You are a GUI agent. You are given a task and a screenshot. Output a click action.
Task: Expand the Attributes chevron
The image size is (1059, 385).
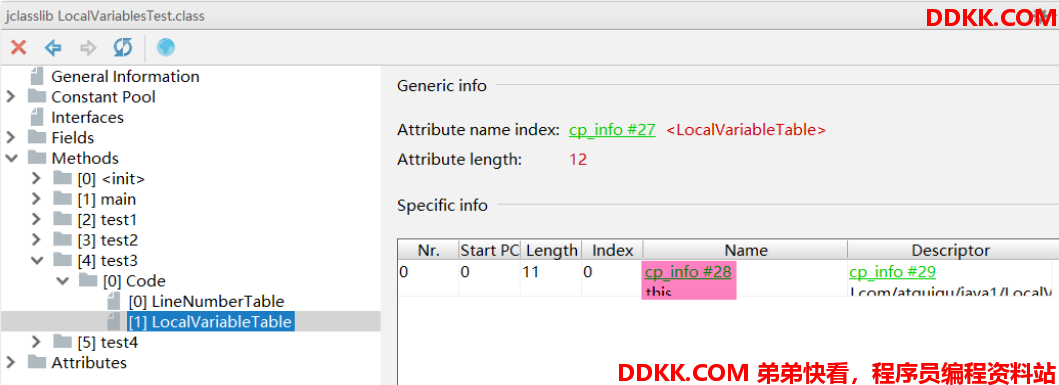11,363
